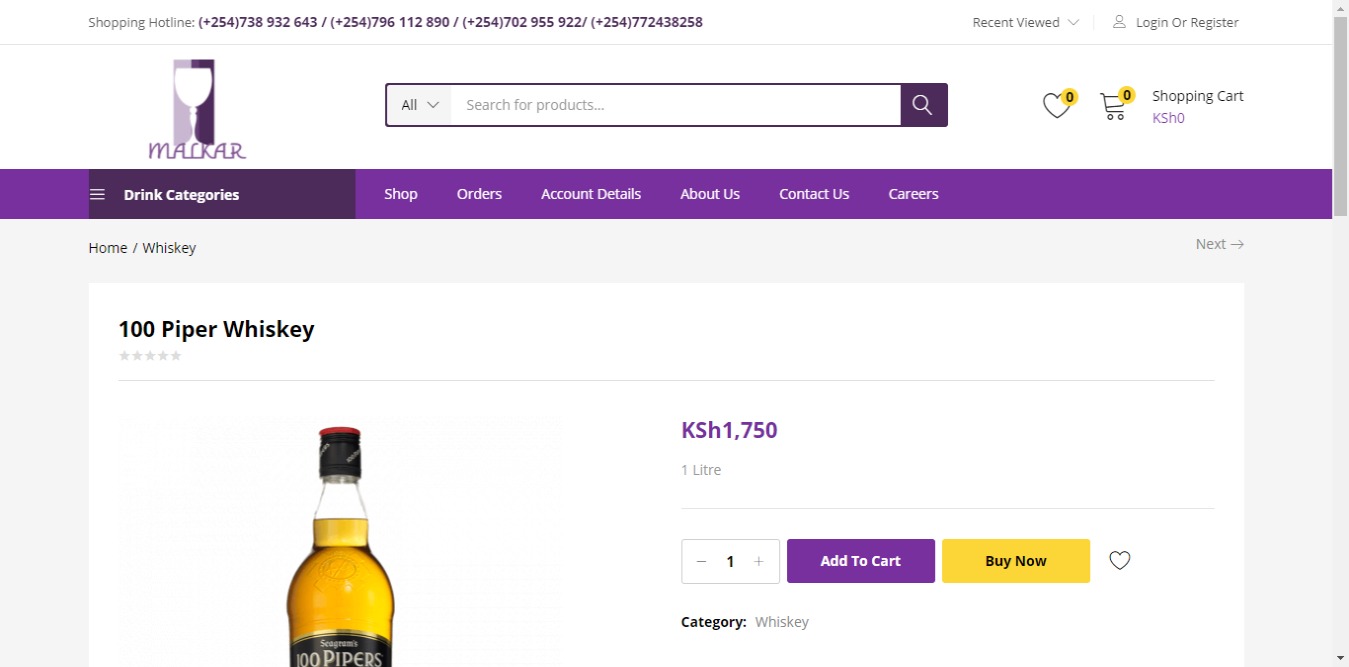Screen dimensions: 1349x667
Task: Focus the Search for products field
Action: pos(675,105)
